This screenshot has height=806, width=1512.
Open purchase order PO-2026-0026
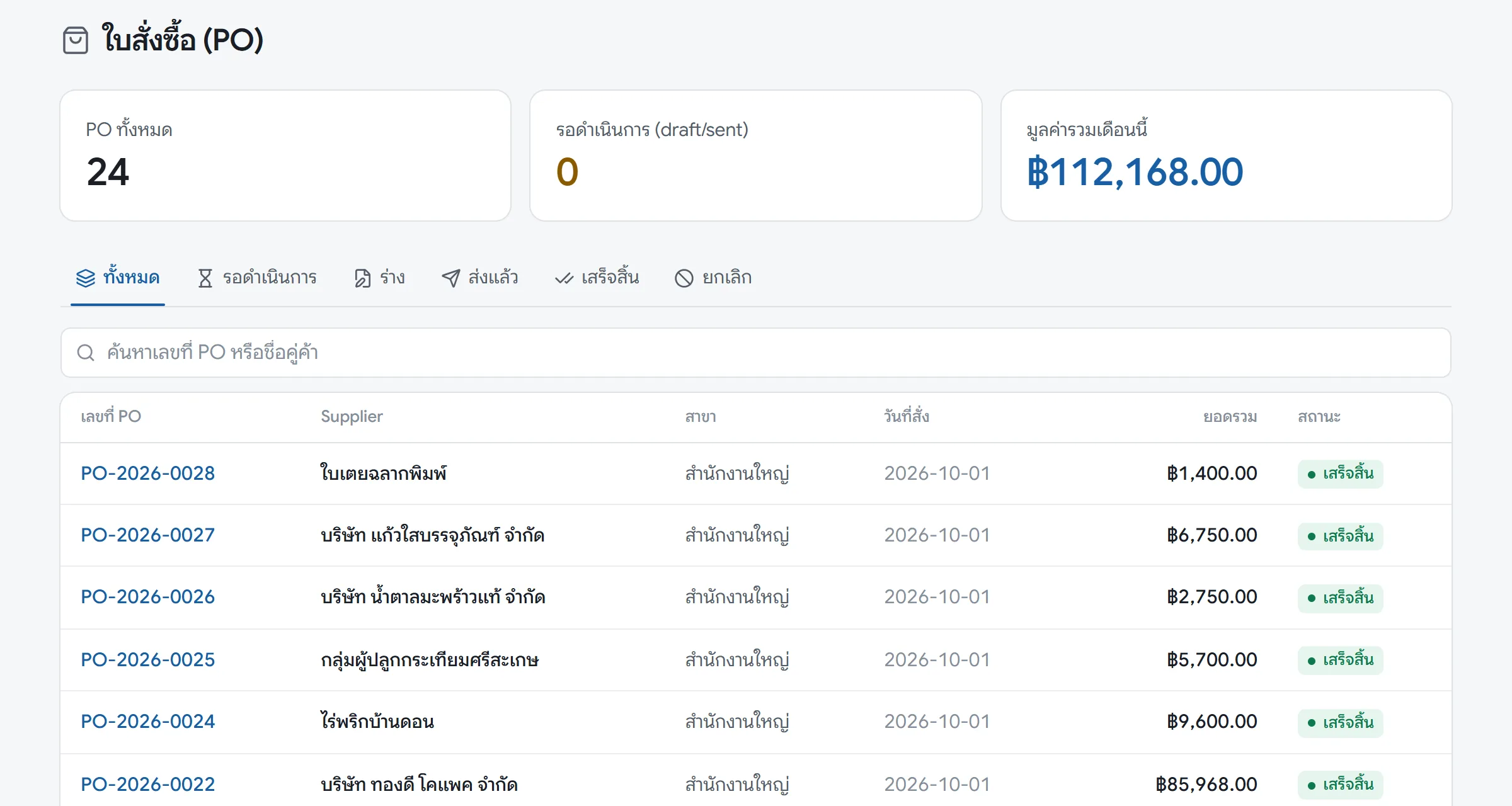[148, 597]
